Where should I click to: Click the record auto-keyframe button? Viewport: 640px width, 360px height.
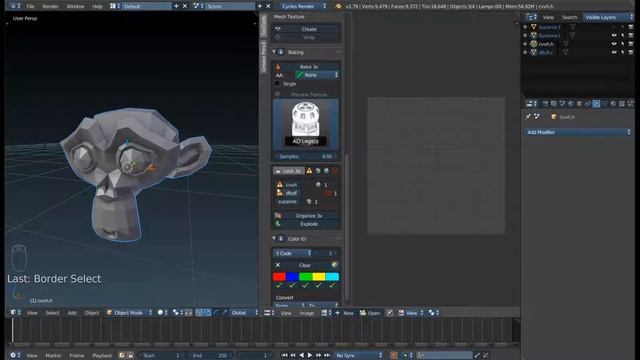click(x=393, y=356)
